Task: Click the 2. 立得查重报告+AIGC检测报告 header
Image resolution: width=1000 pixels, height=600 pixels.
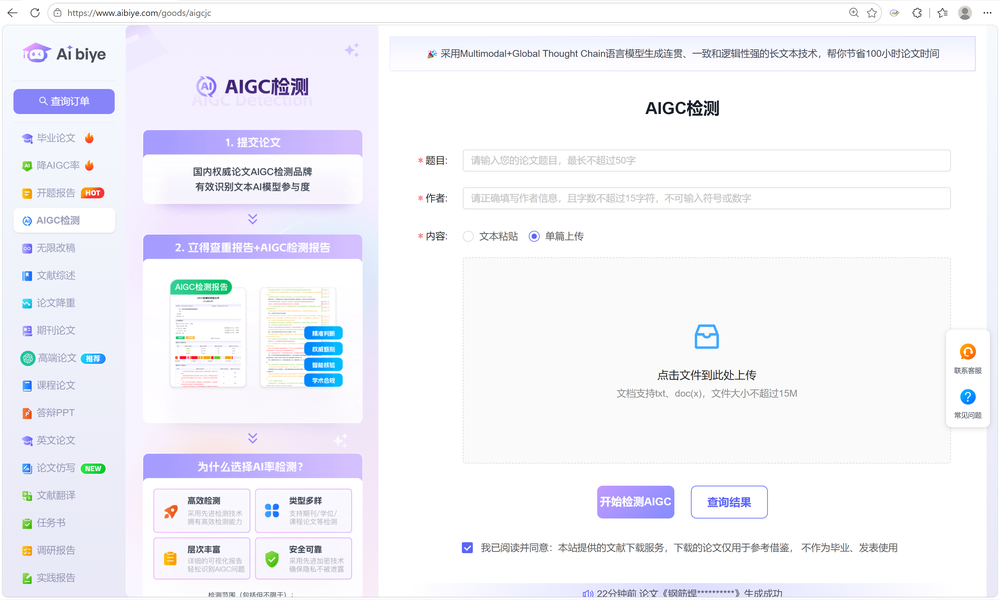Action: 253,247
